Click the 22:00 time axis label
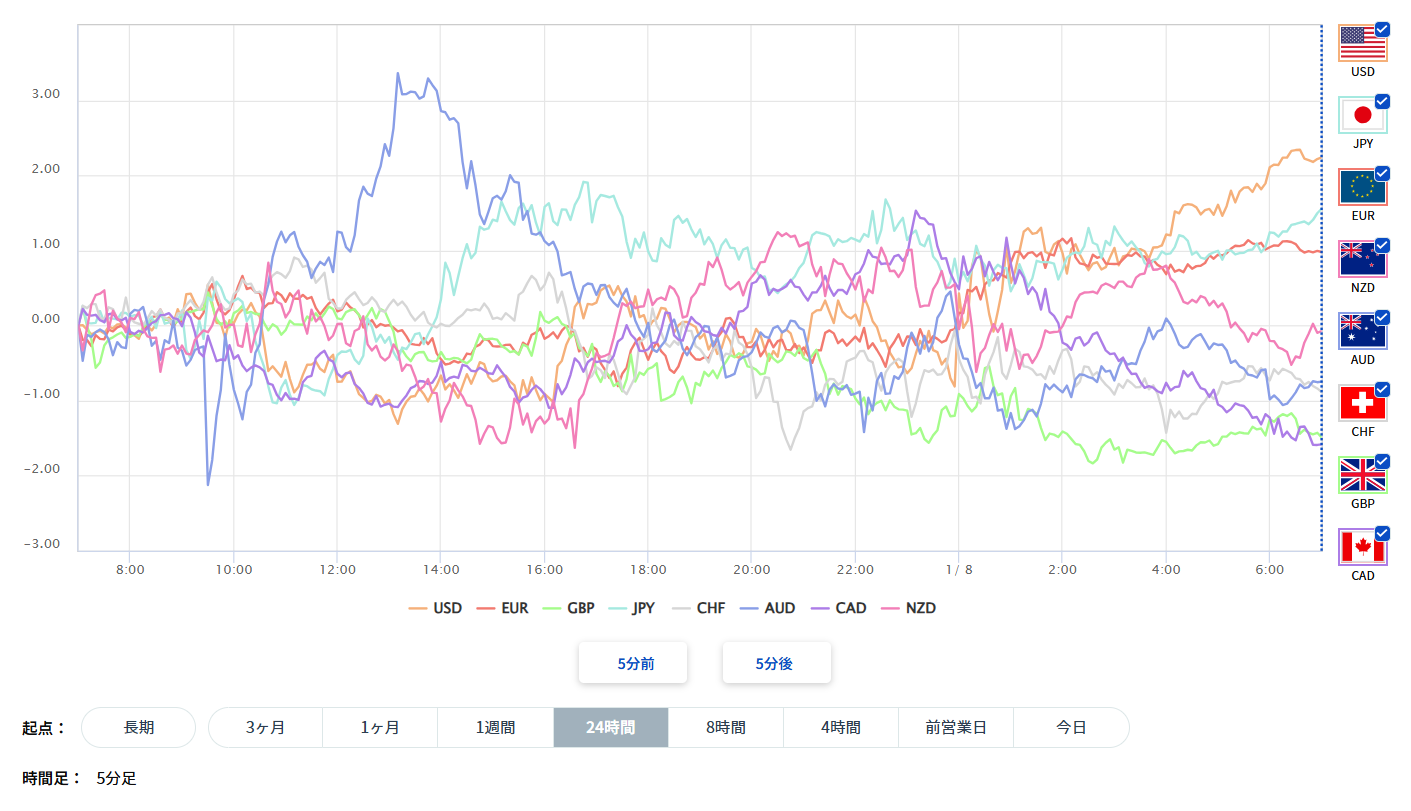 click(855, 569)
